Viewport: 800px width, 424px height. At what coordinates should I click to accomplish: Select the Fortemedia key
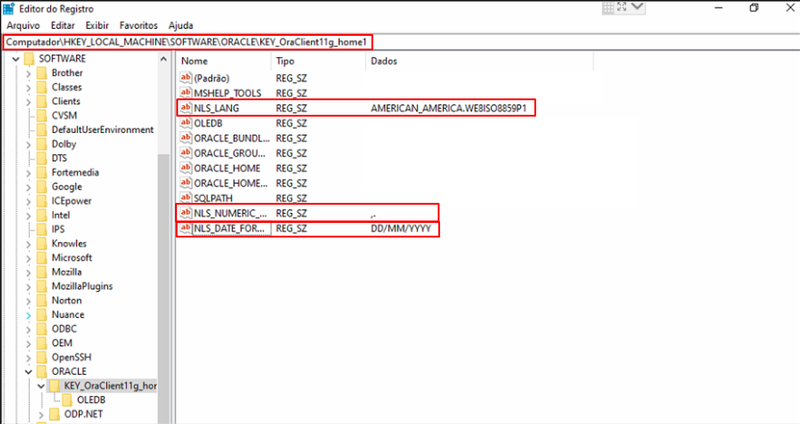tap(75, 172)
